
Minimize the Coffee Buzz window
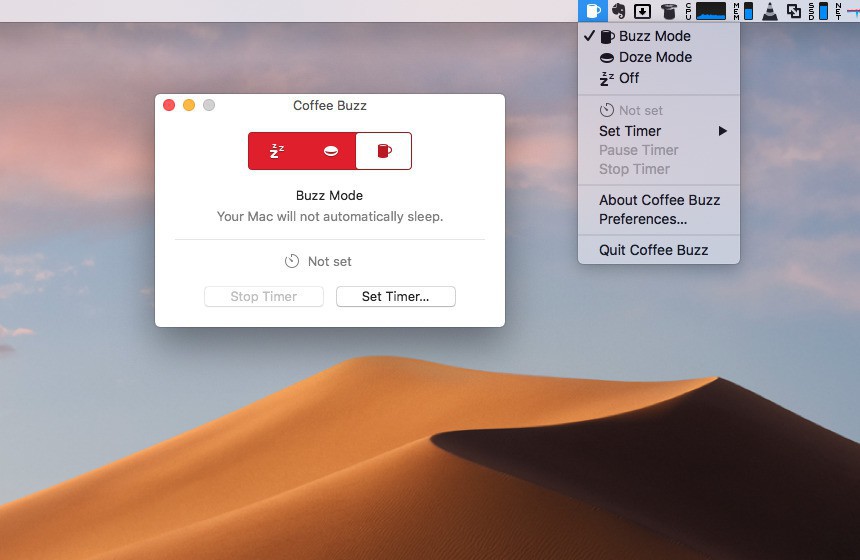click(189, 105)
